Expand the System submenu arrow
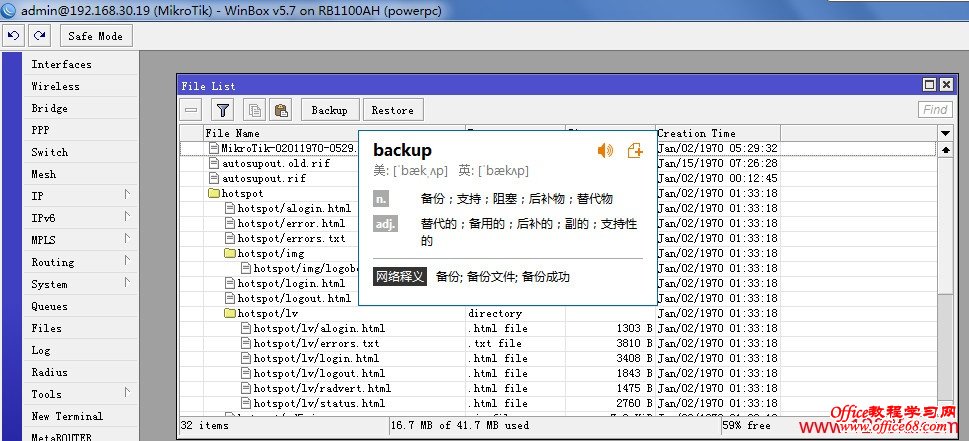This screenshot has width=969, height=441. coord(127,283)
